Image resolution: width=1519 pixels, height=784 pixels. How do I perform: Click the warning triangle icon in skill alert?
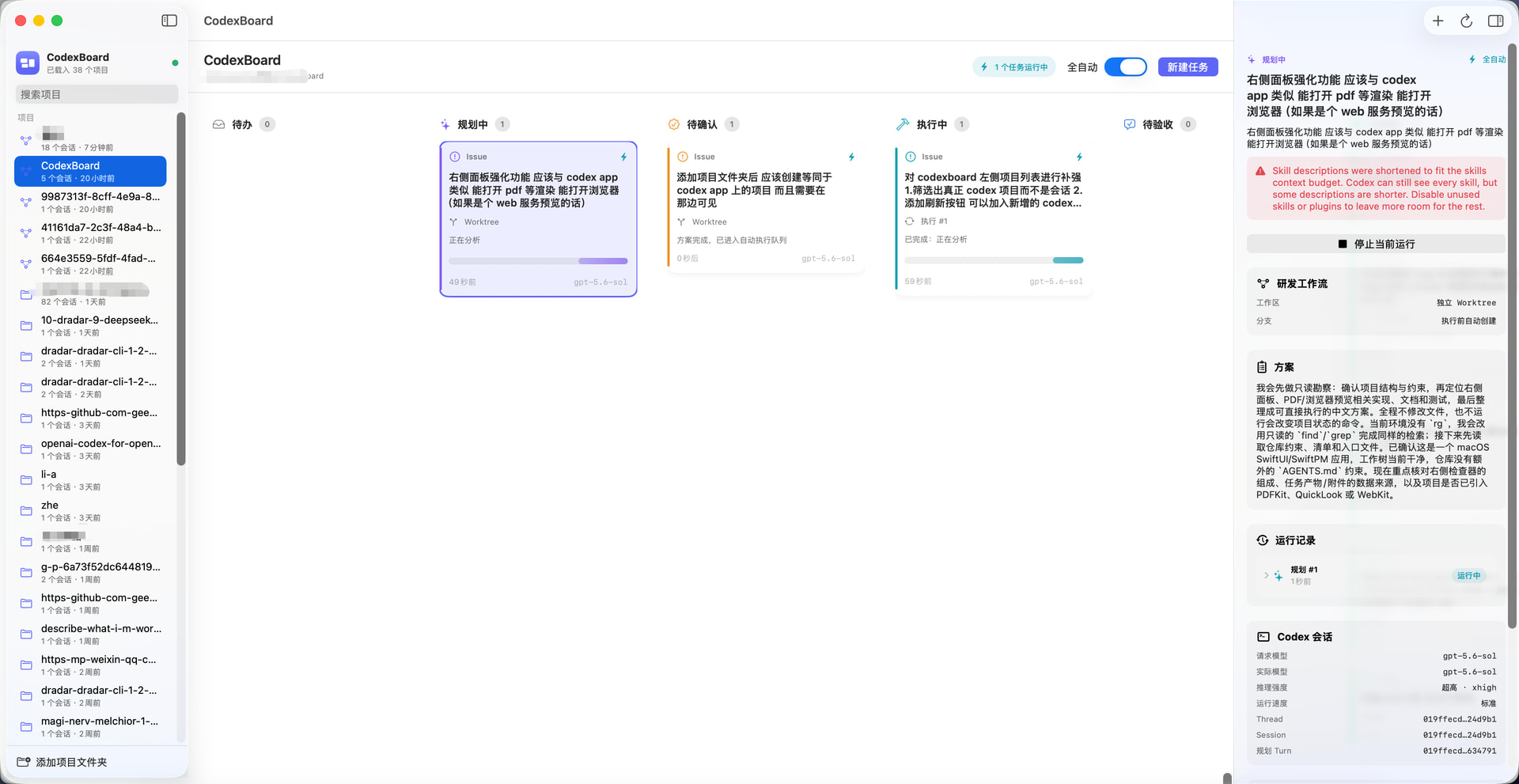1260,171
